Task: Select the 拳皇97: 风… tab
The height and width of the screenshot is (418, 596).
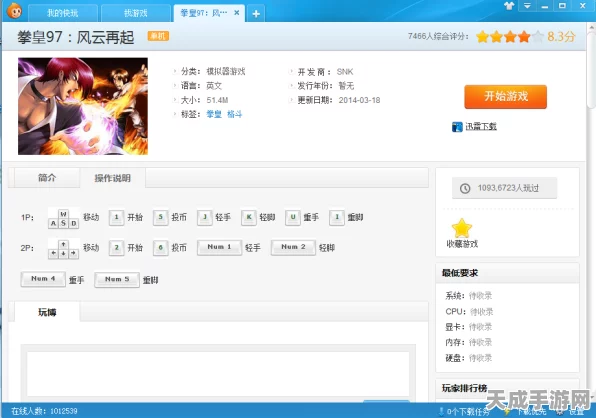Action: point(209,13)
